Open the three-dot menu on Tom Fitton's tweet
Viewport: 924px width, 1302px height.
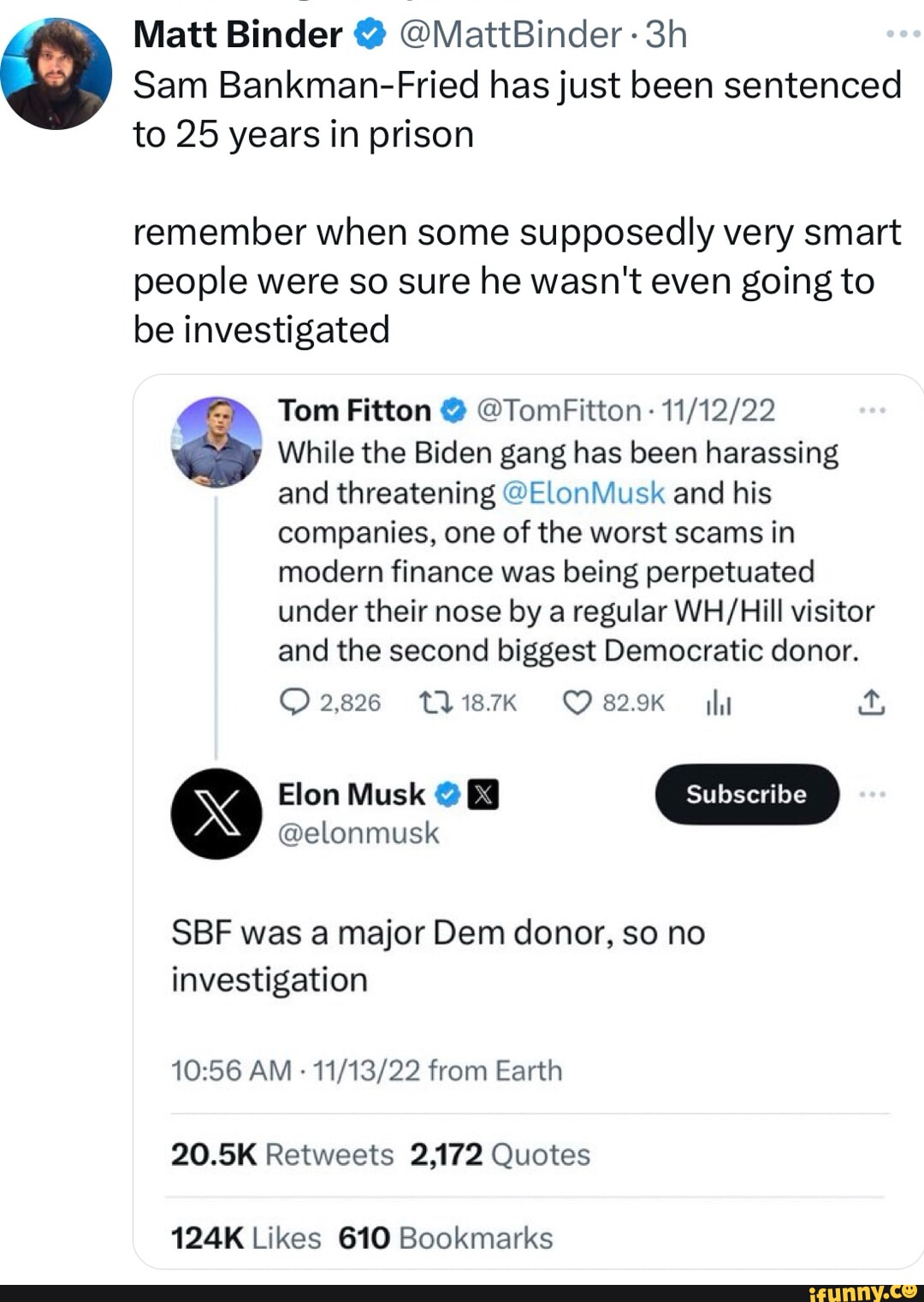[x=871, y=411]
